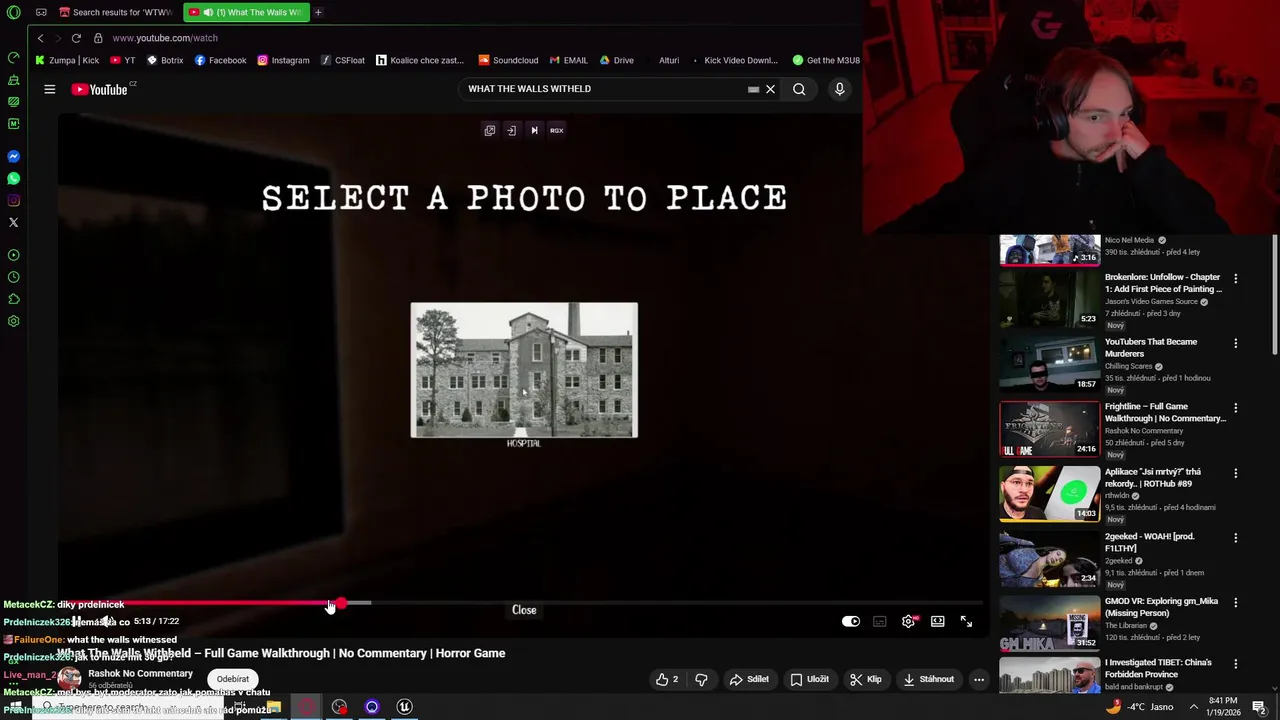1280x720 pixels.
Task: Click the skip-next overlay icon above video
Action: [x=534, y=130]
